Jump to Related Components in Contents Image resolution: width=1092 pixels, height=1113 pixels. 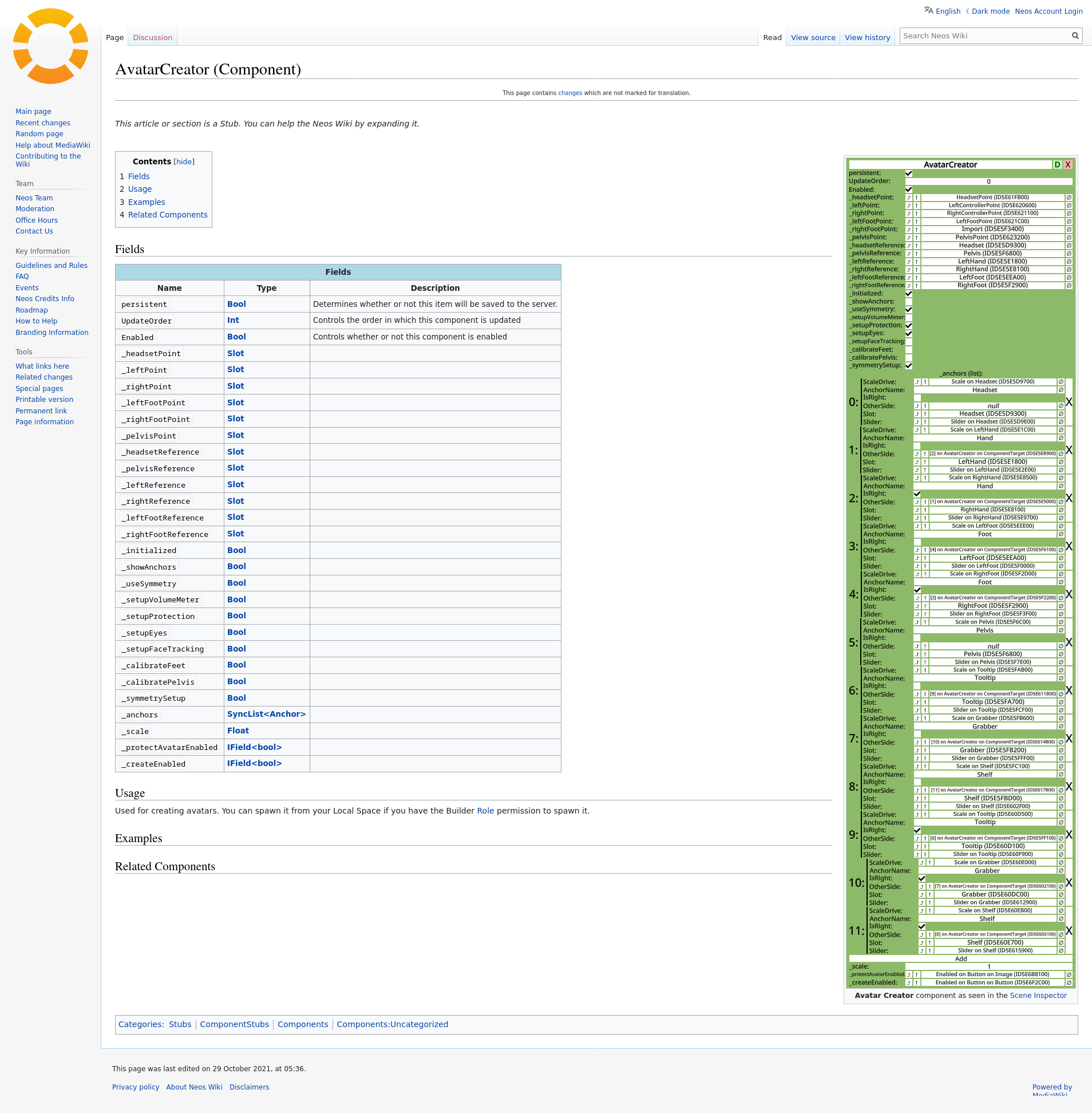pos(168,215)
